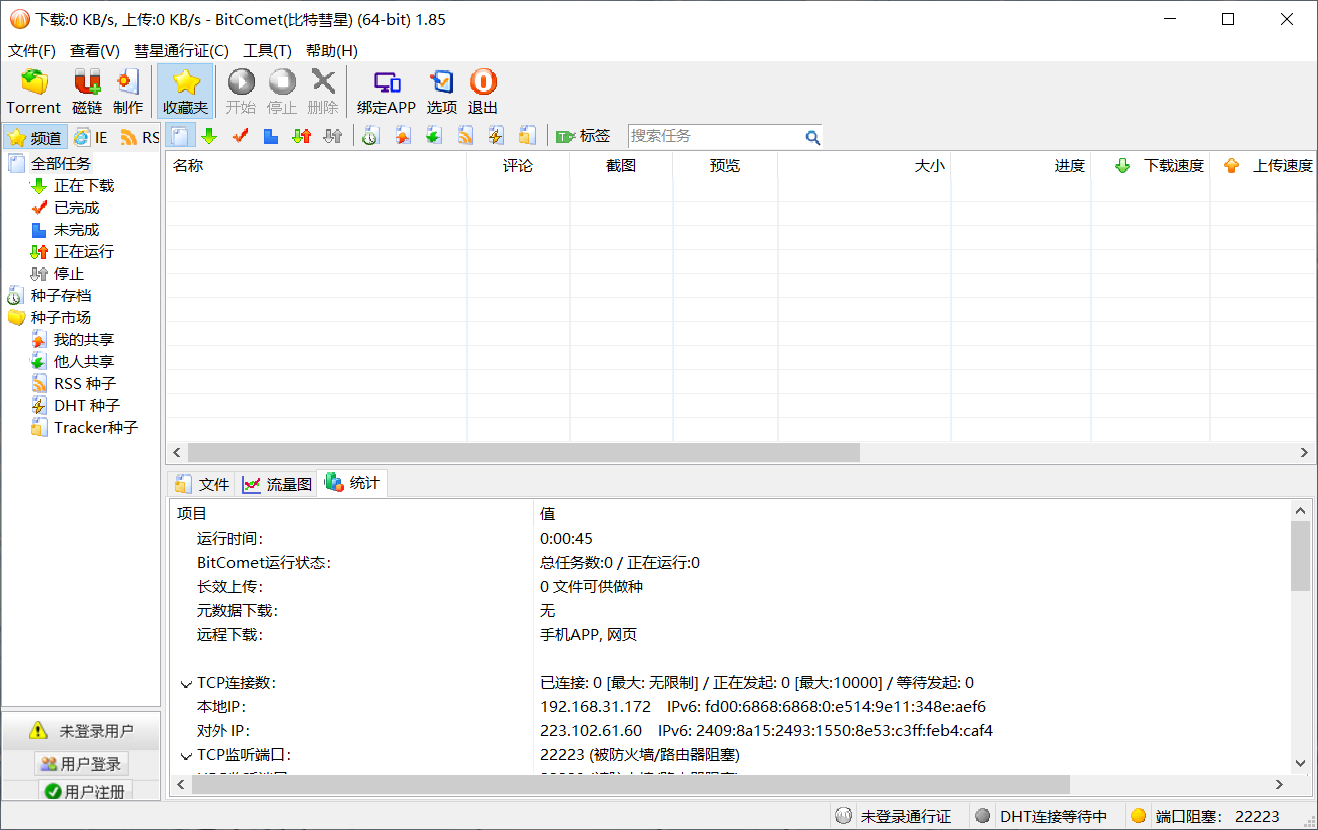Sort by the 进度 column header
Image resolution: width=1318 pixels, height=830 pixels.
(x=1020, y=166)
